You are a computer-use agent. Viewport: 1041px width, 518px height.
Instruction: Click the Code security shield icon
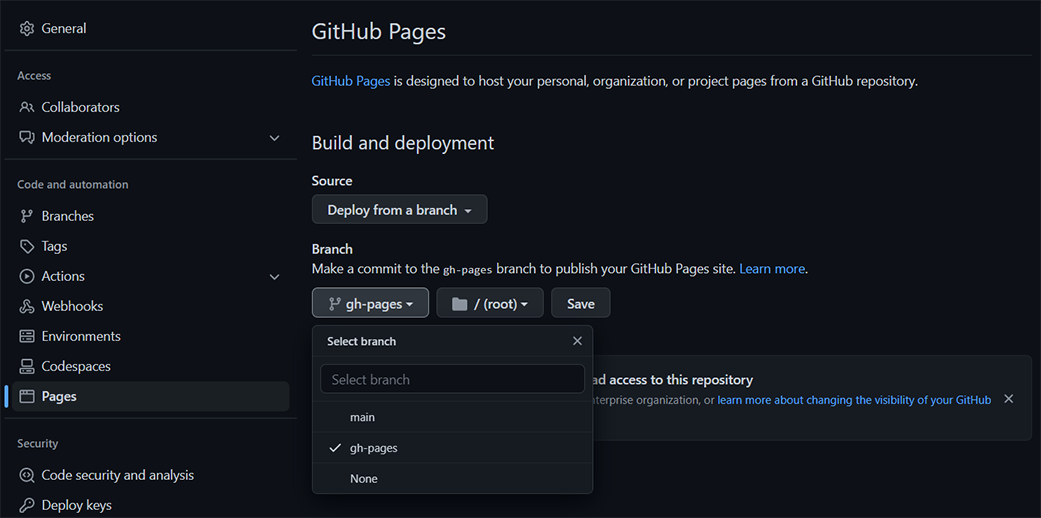27,475
